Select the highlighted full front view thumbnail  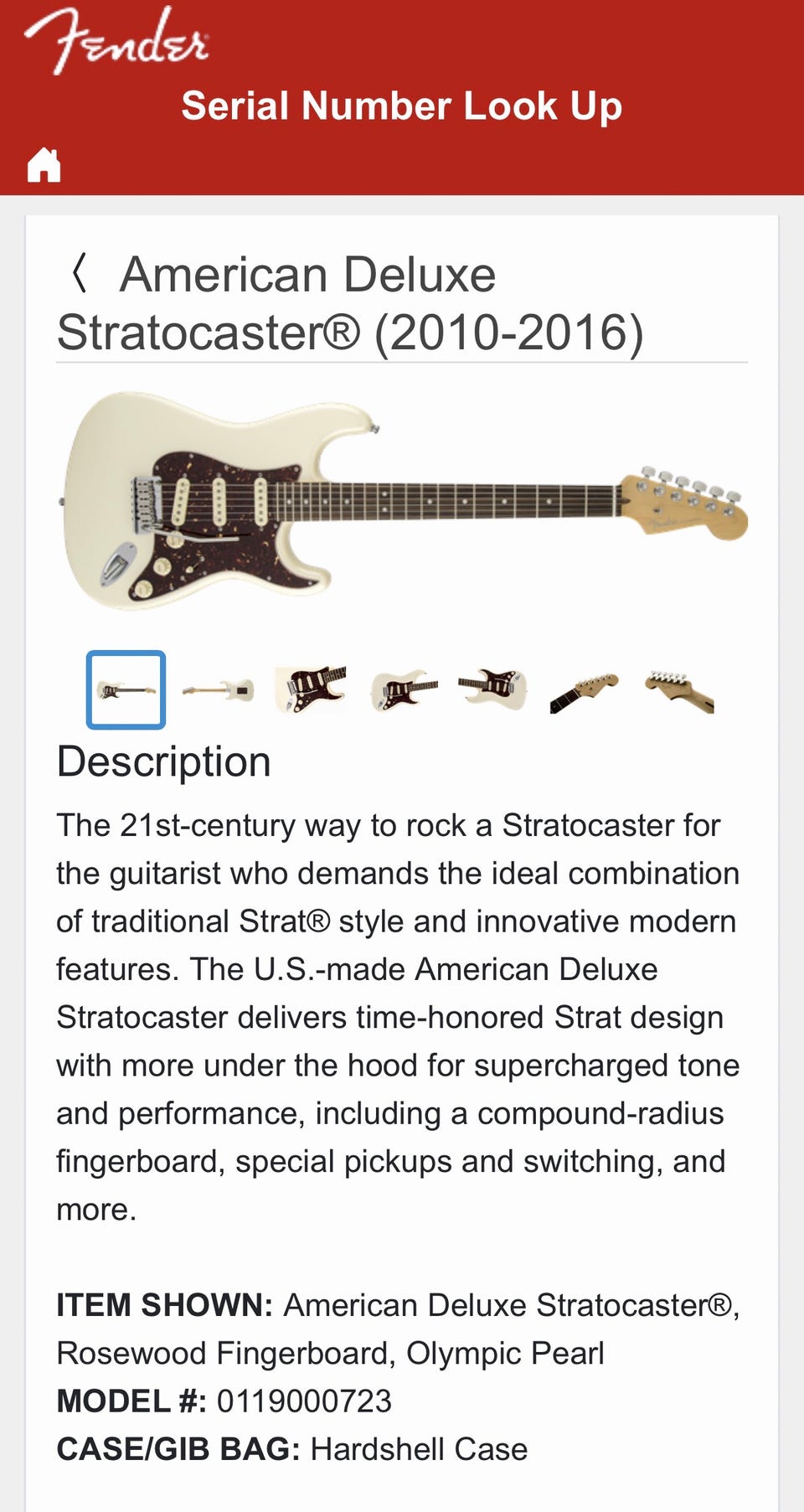coord(126,689)
